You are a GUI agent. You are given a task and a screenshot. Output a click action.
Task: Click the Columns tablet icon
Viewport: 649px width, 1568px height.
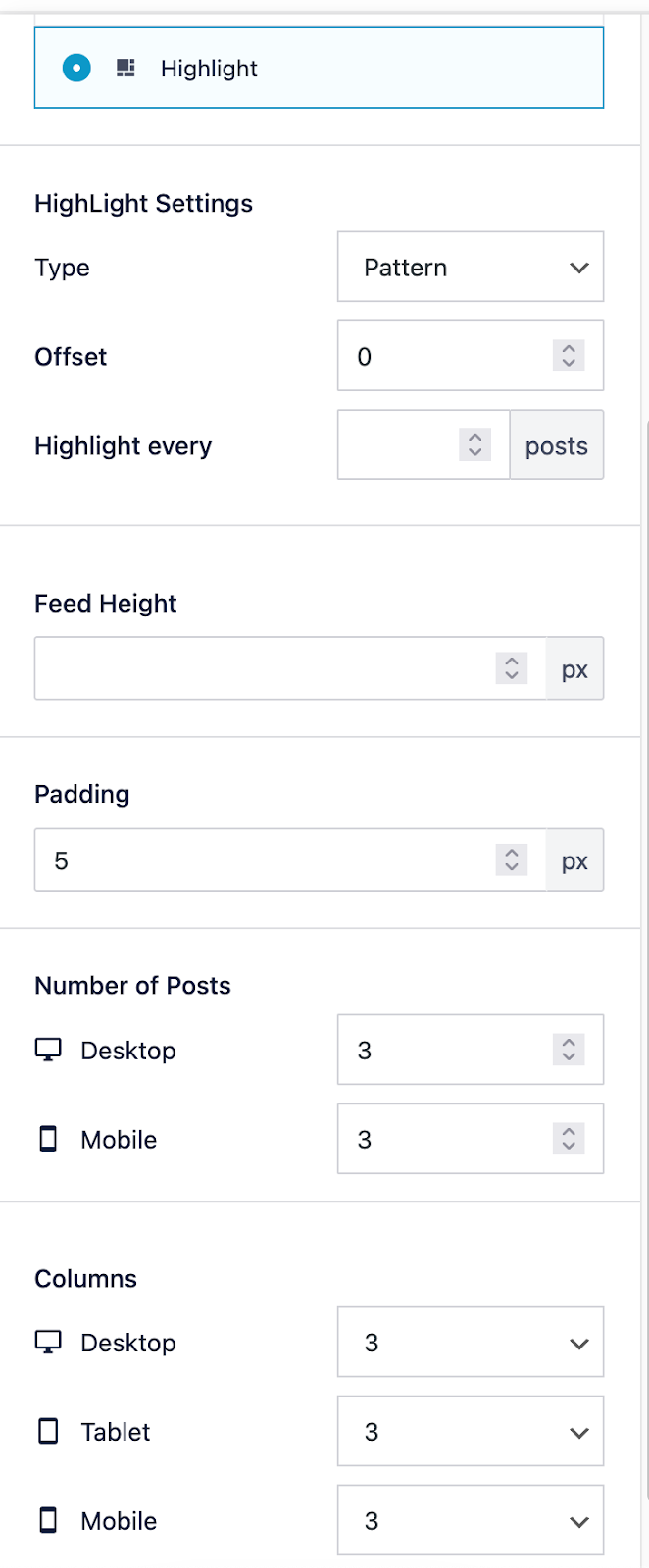[48, 1431]
